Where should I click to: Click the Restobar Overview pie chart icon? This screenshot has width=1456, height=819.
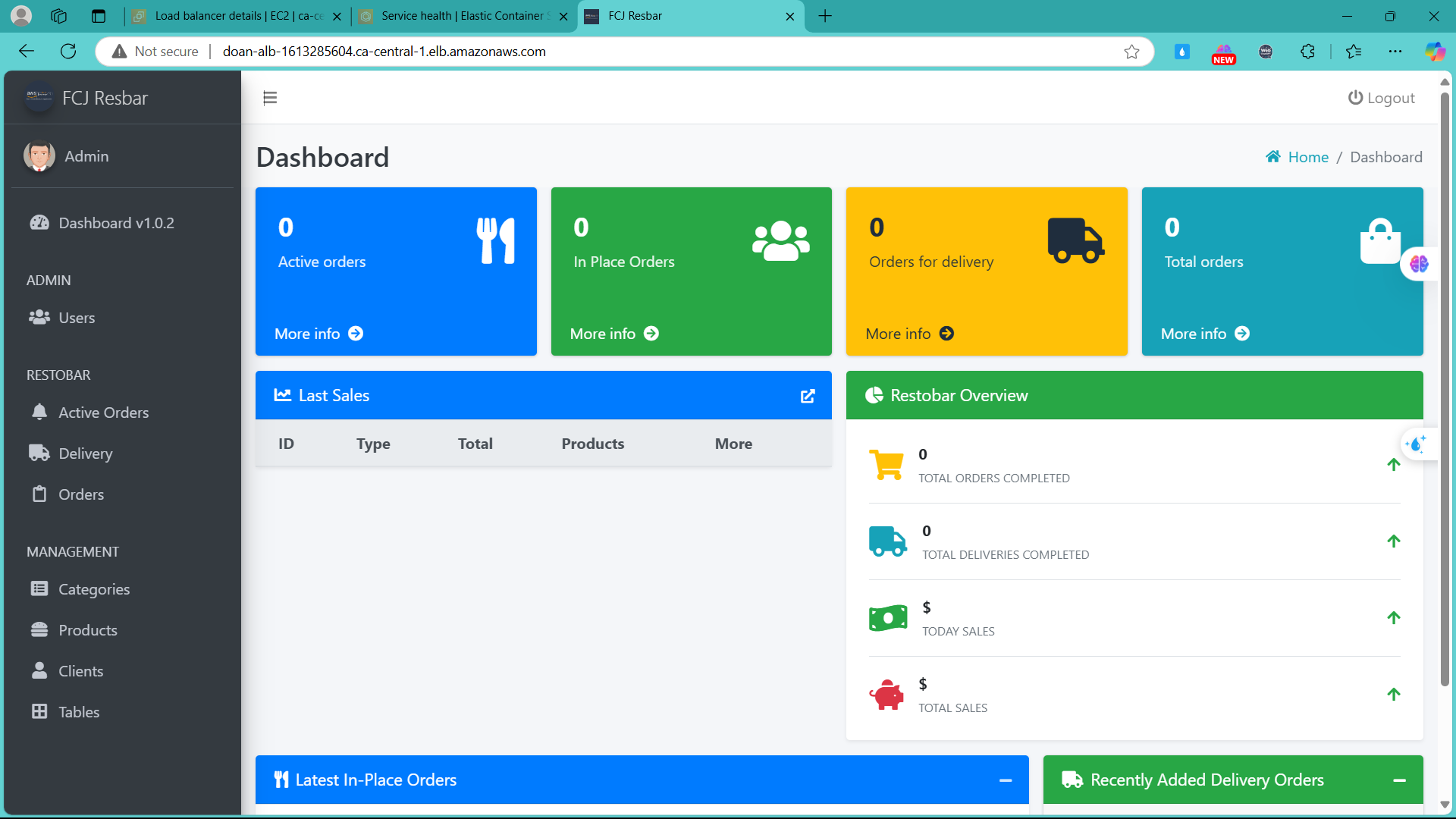click(x=874, y=395)
